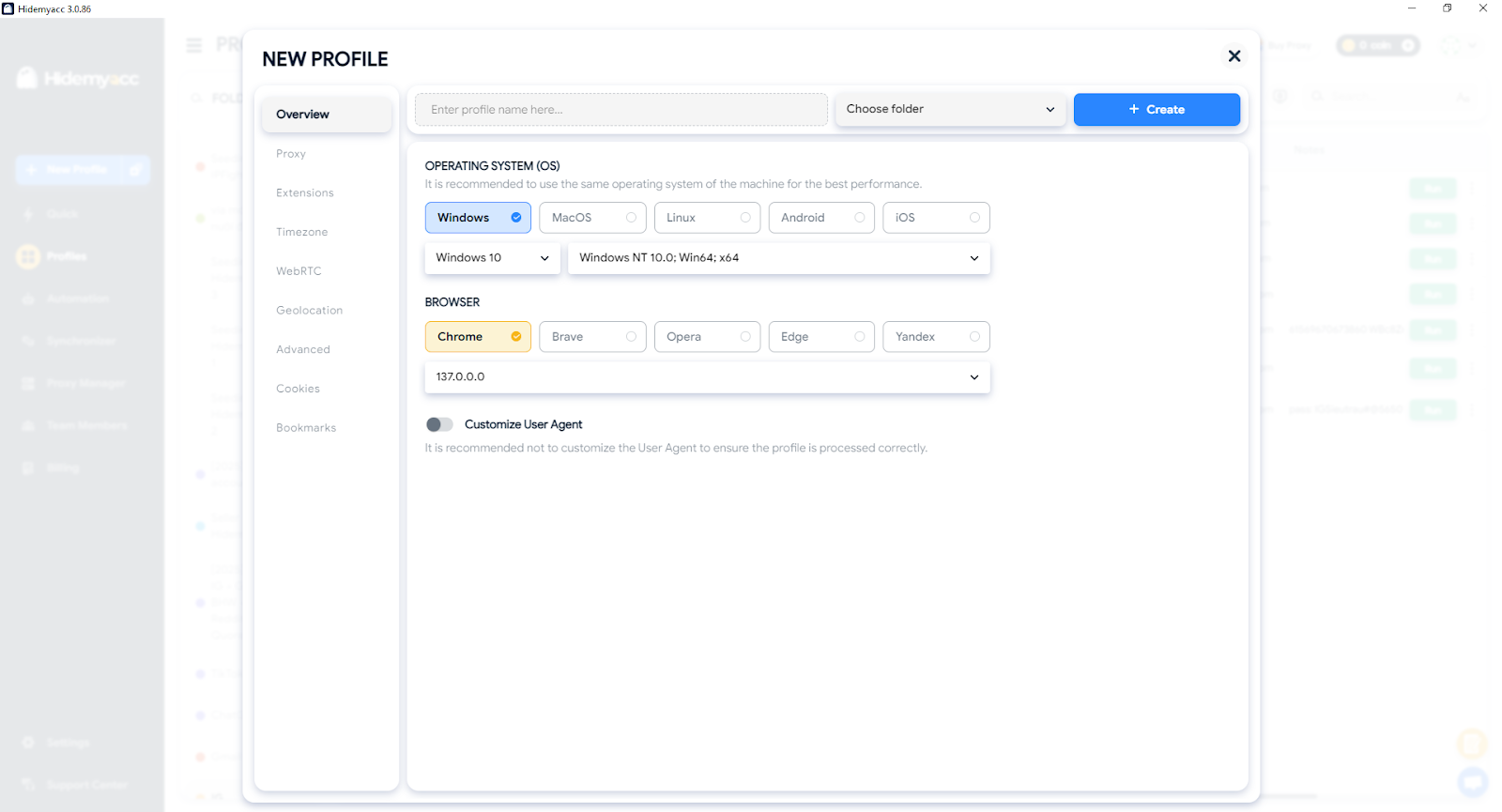Select the Edge browser option

click(820, 337)
